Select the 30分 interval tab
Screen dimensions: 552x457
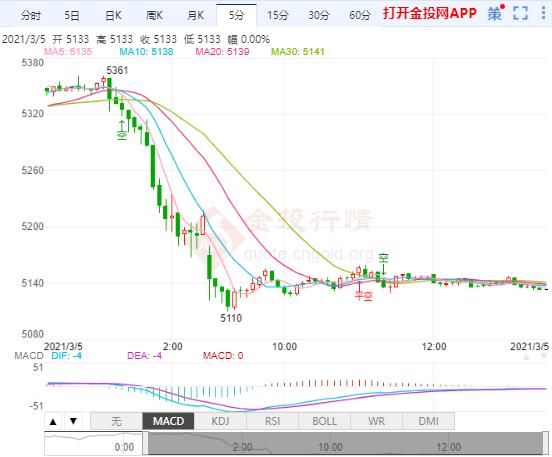click(319, 15)
